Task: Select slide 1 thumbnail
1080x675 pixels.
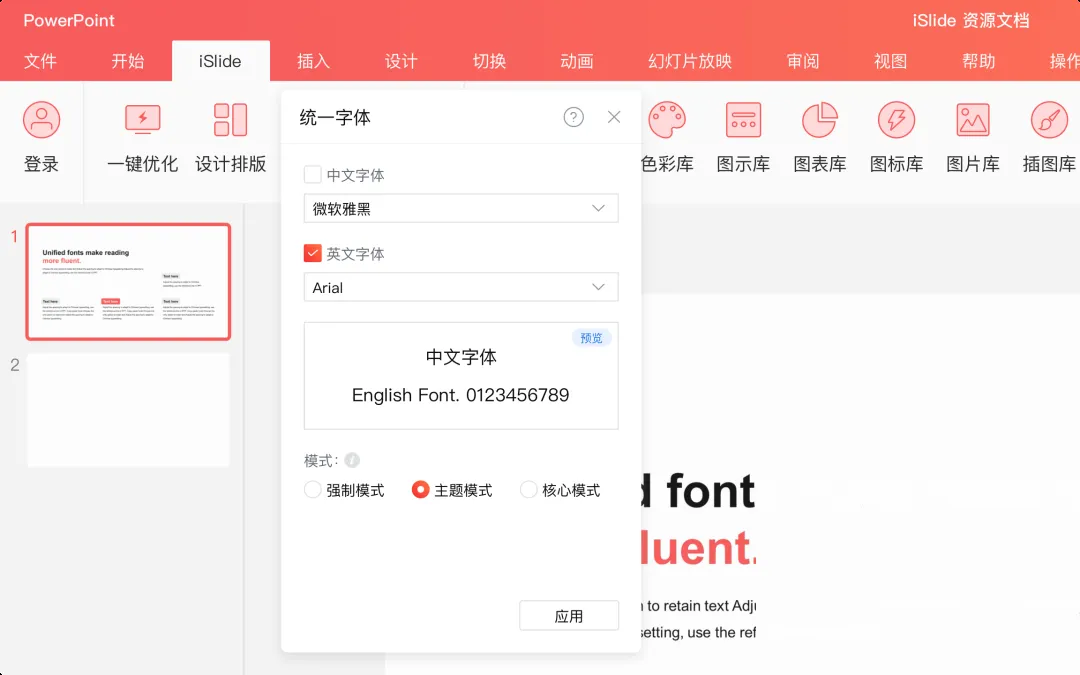Action: coord(128,282)
